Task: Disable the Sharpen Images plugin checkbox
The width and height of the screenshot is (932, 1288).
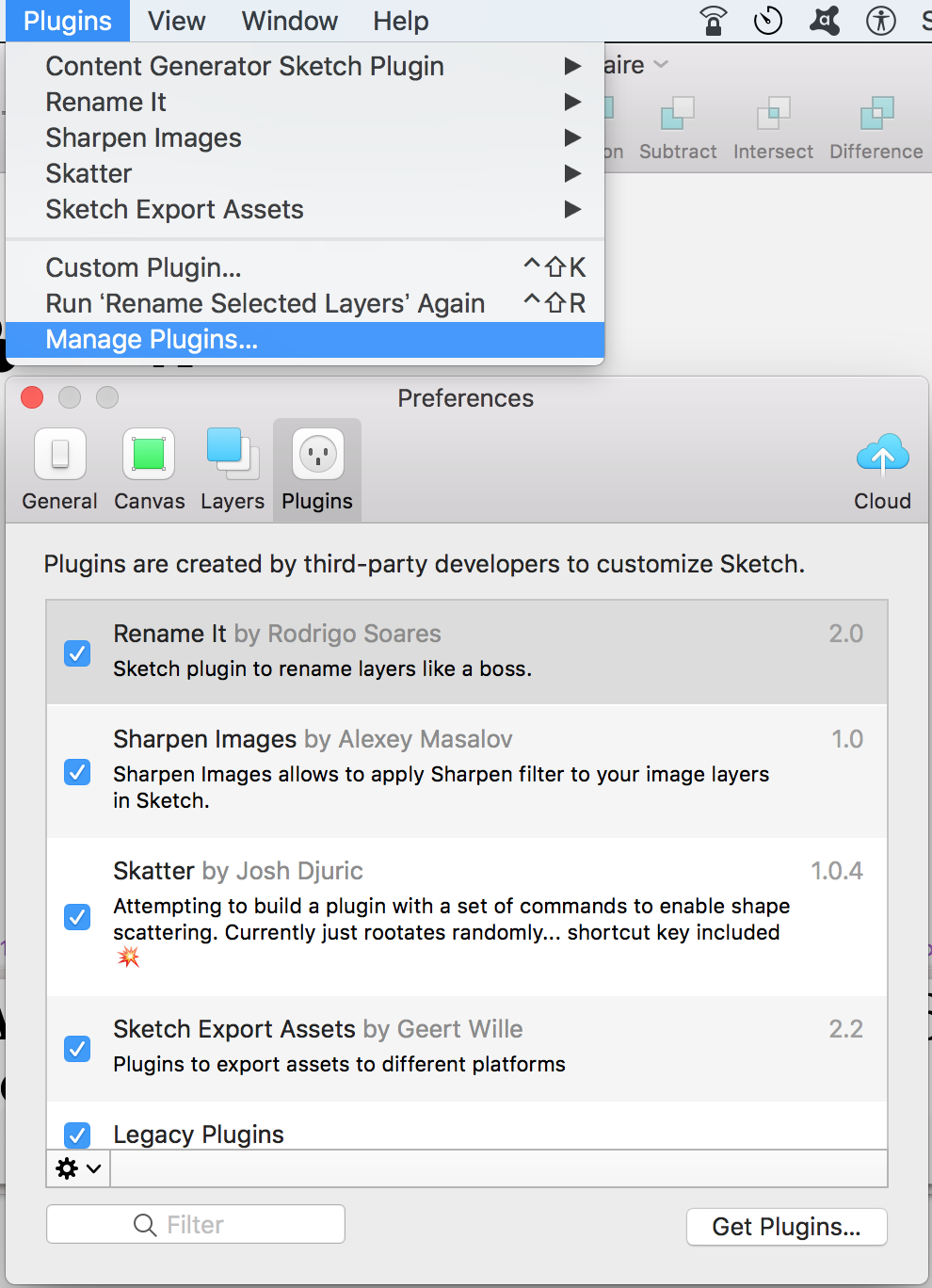Action: (x=77, y=772)
